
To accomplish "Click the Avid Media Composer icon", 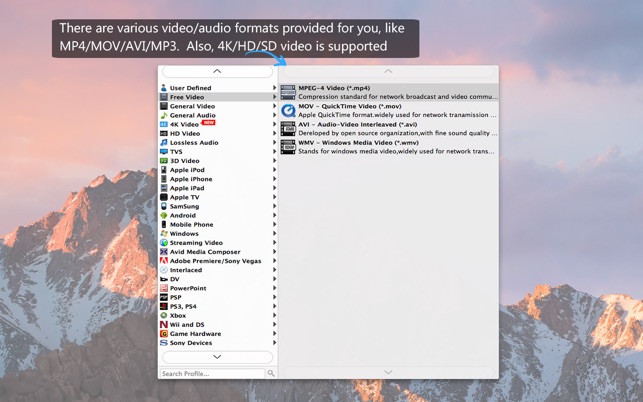I will pyautogui.click(x=164, y=252).
